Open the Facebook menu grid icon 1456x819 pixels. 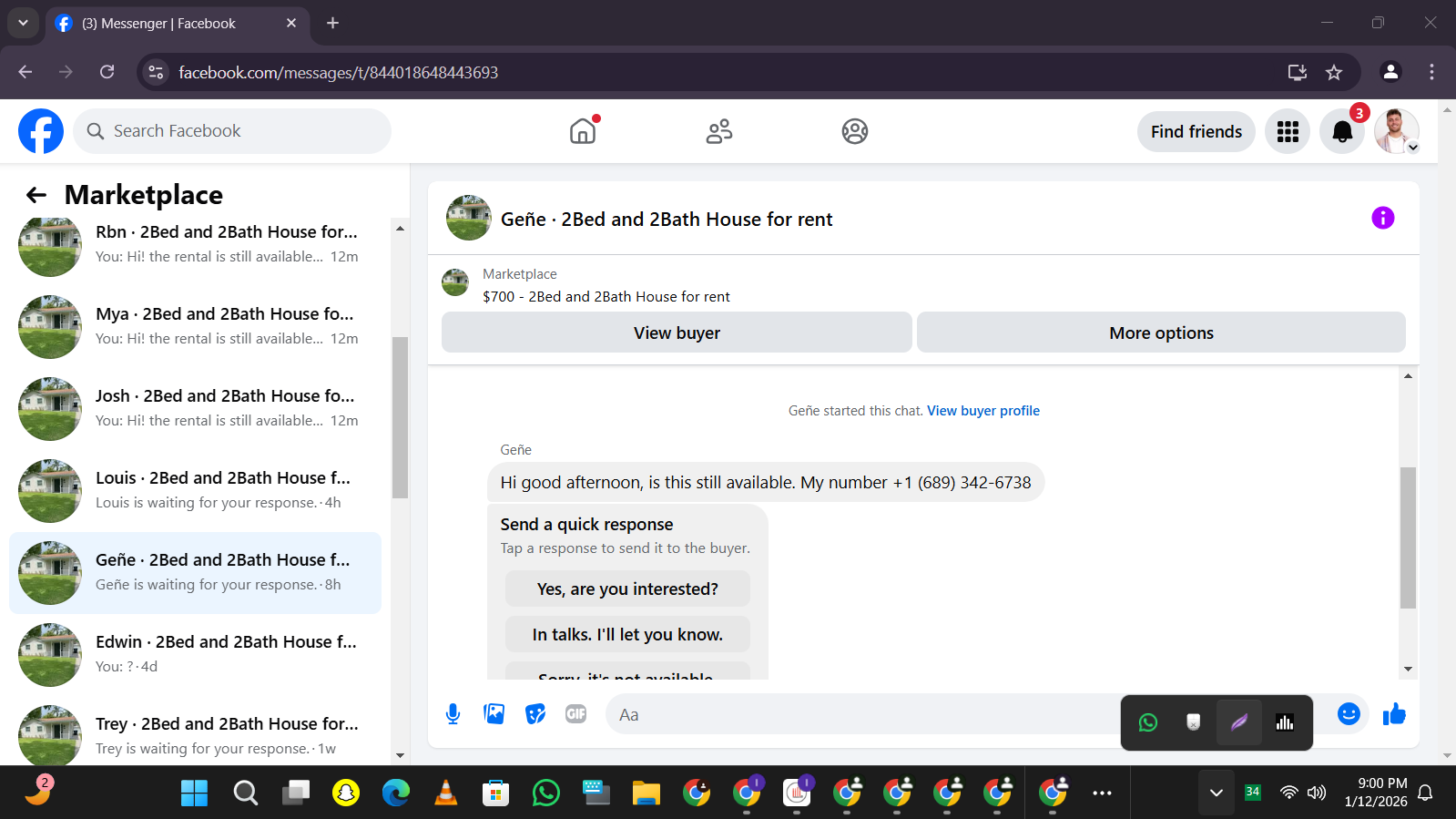[1288, 131]
